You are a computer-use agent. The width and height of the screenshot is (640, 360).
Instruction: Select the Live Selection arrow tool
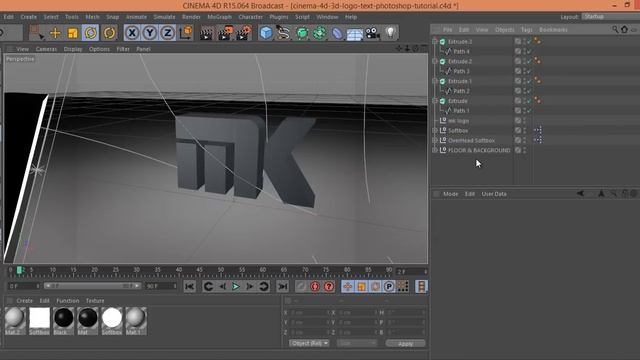[37, 33]
